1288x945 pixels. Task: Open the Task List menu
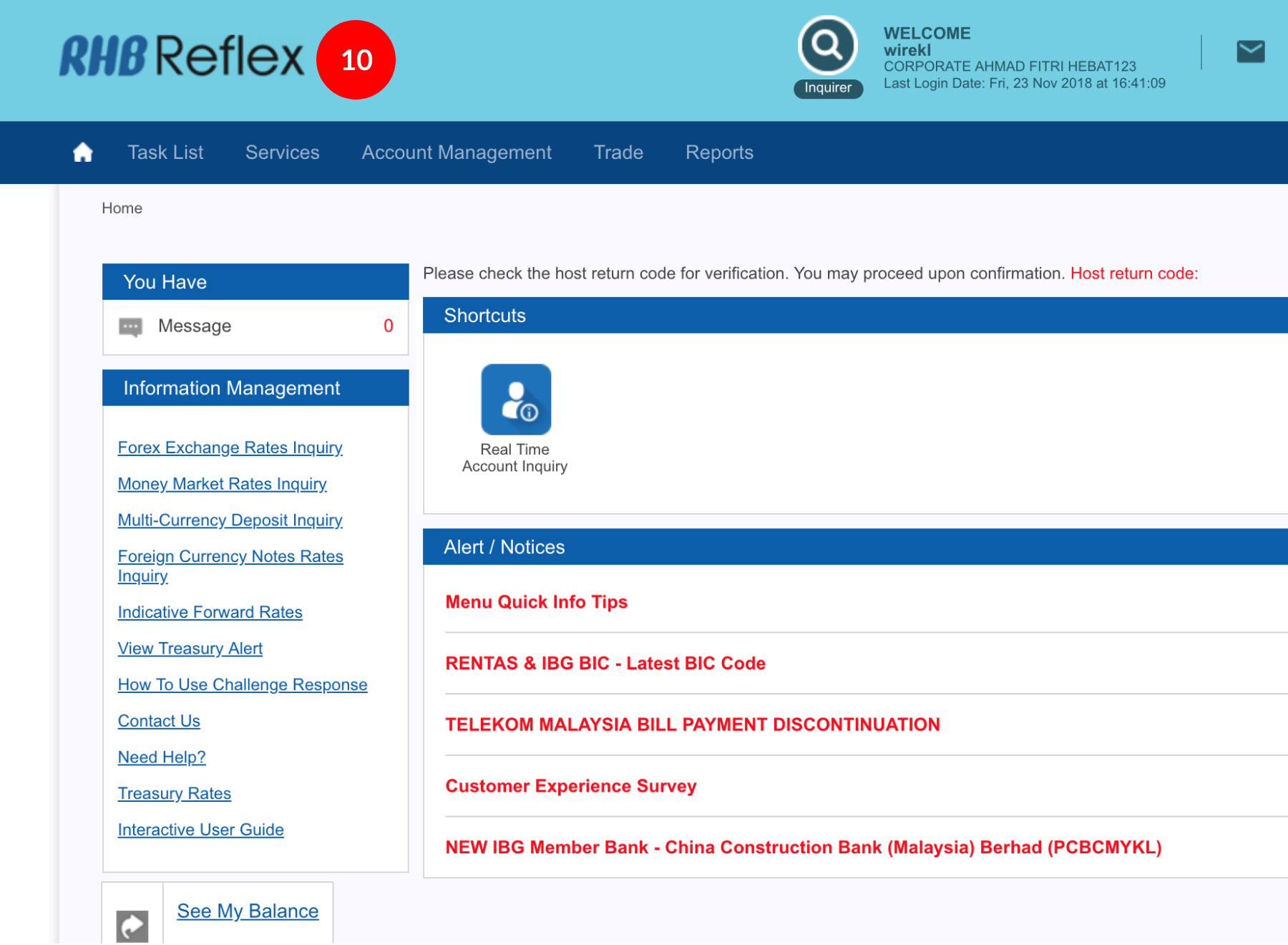[x=165, y=152]
